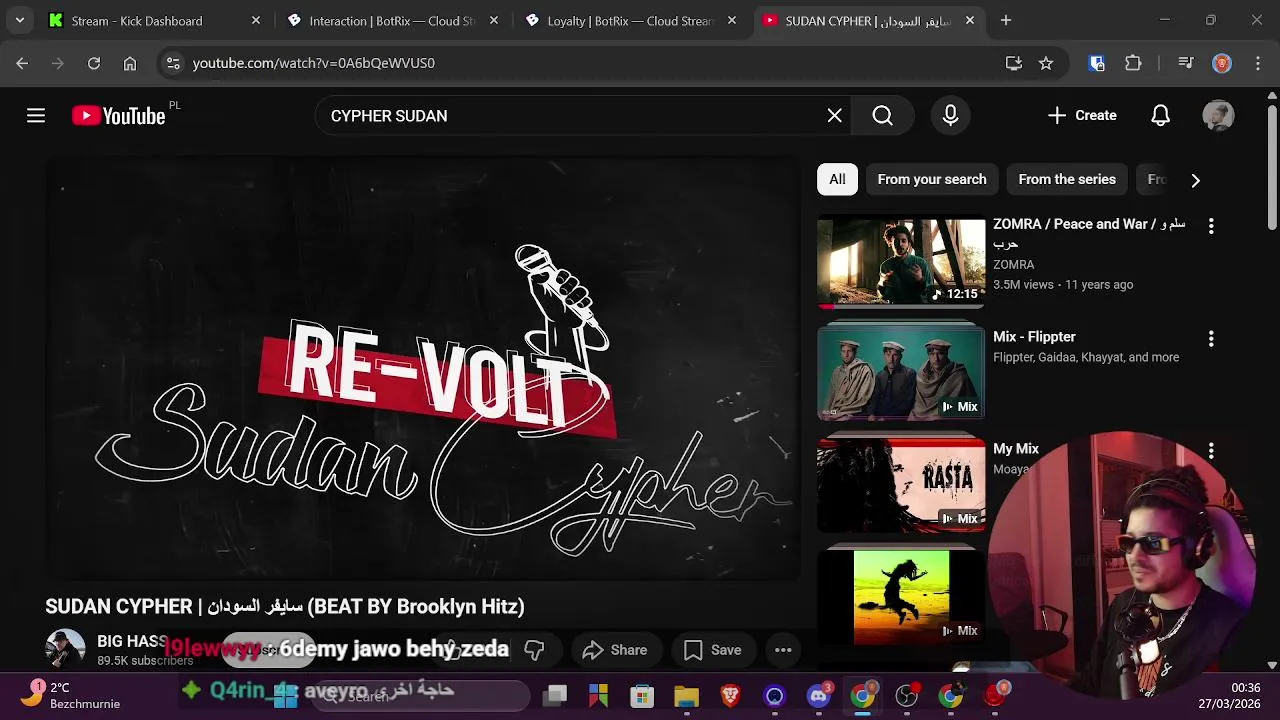The image size is (1280, 720).
Task: Open the YouTube account avatar menu
Action: 1218,116
